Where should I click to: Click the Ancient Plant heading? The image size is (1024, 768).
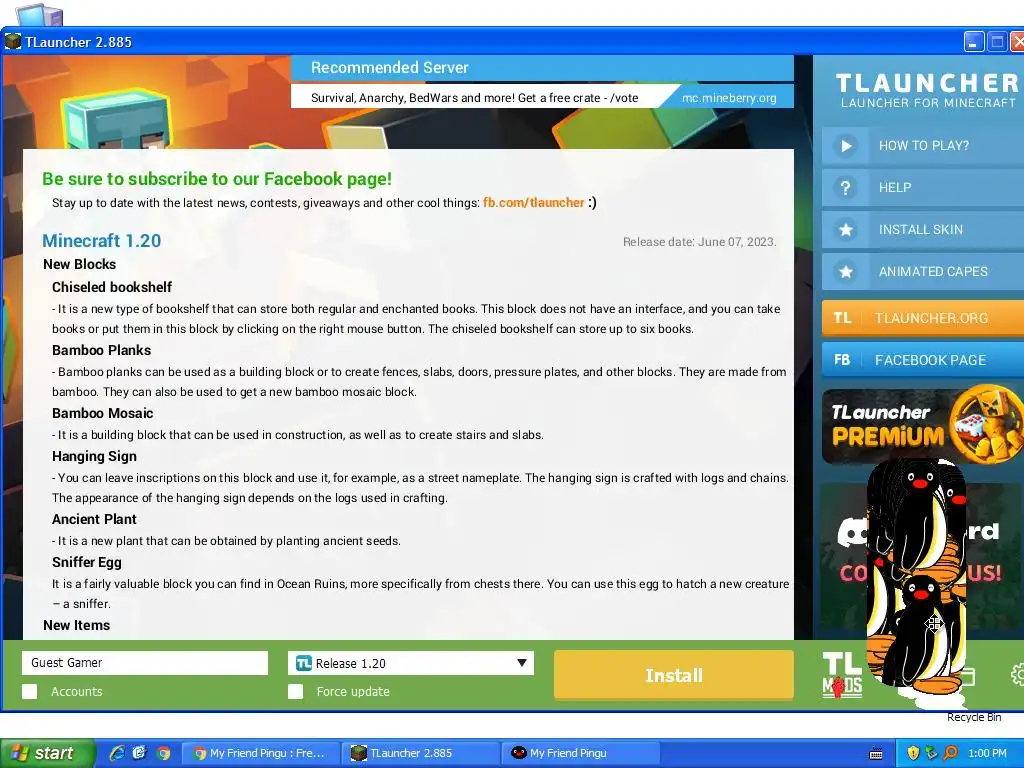(x=94, y=519)
